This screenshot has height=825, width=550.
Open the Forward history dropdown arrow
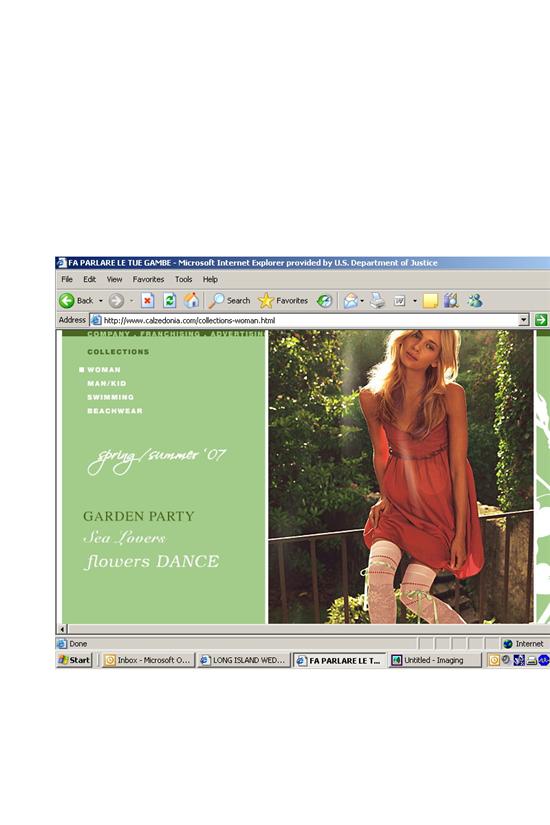tap(132, 301)
